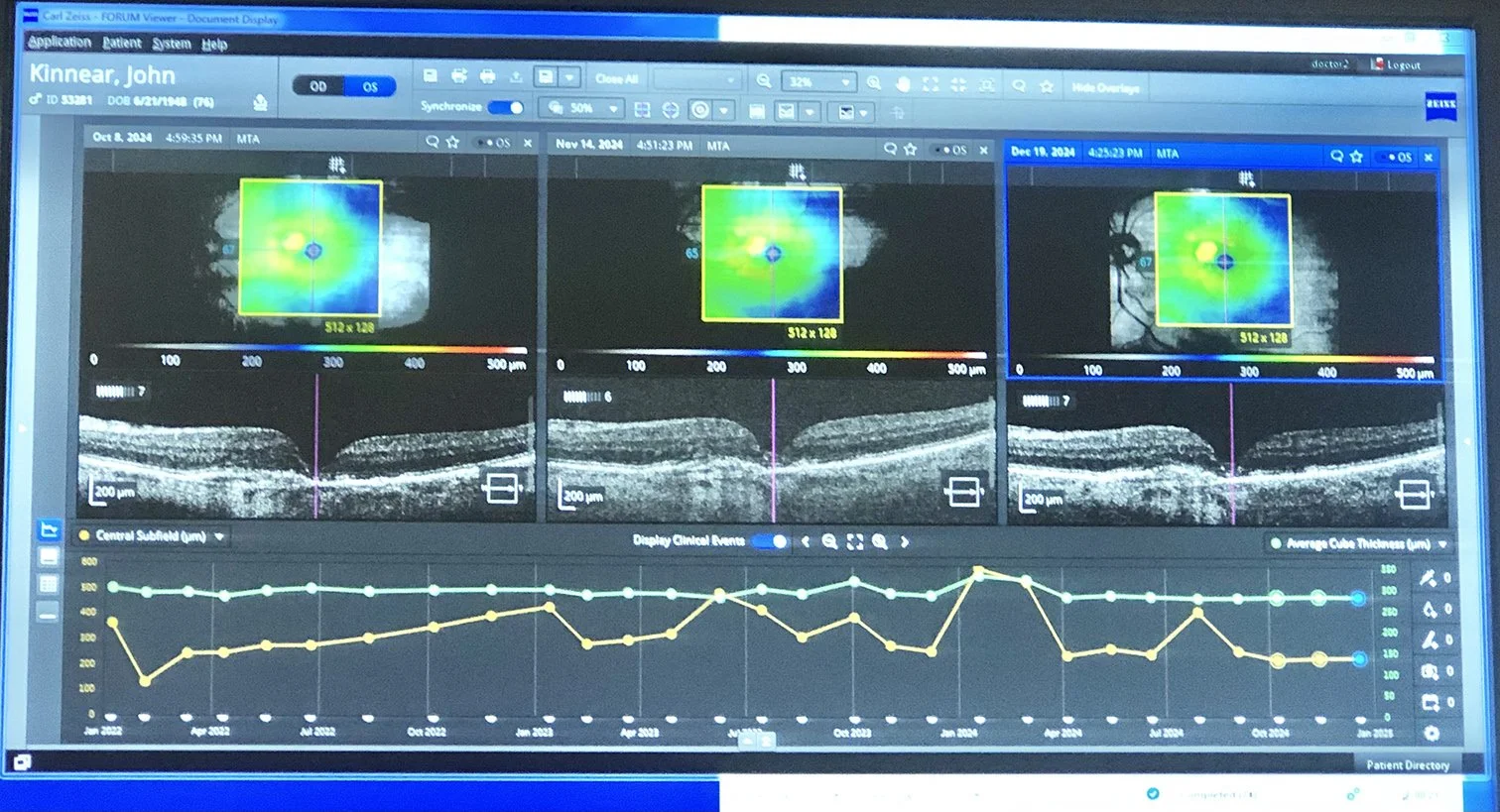
Task: Toggle the Synchronize switch
Action: pos(505,107)
